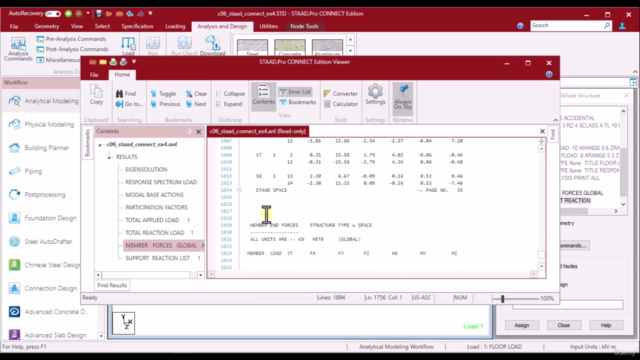
Task: Click the Copy icon in Viewer
Action: pyautogui.click(x=96, y=95)
